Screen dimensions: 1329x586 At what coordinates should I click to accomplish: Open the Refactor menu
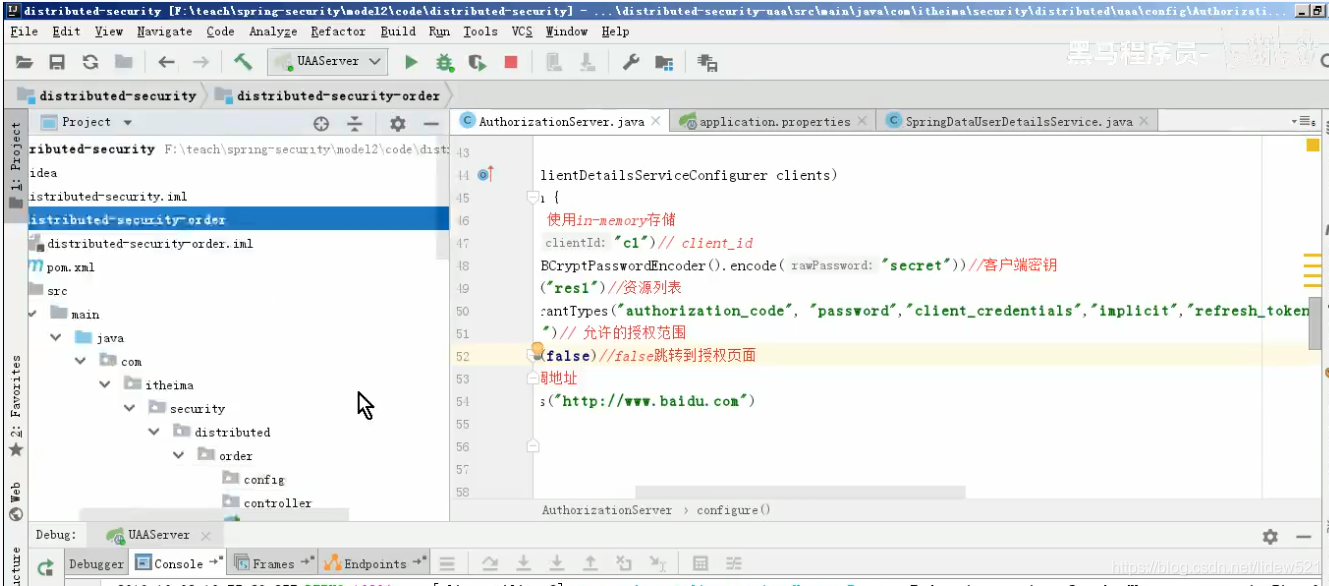pos(338,31)
